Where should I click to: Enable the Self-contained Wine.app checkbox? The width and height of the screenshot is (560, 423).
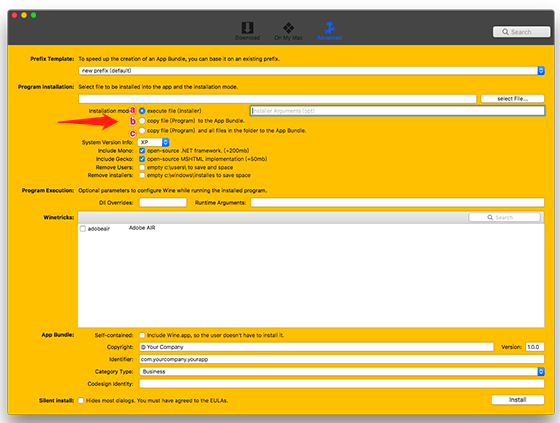point(142,335)
